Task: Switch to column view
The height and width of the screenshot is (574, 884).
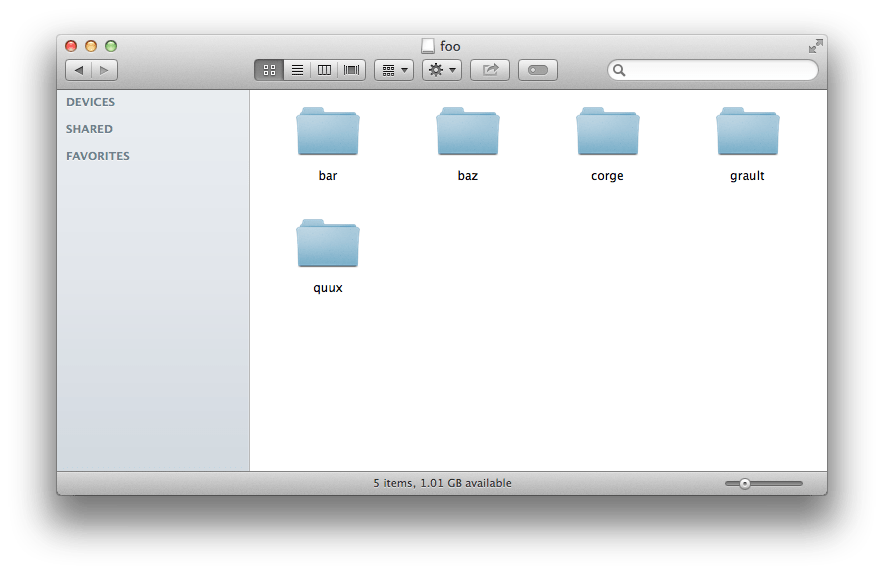Action: 324,70
